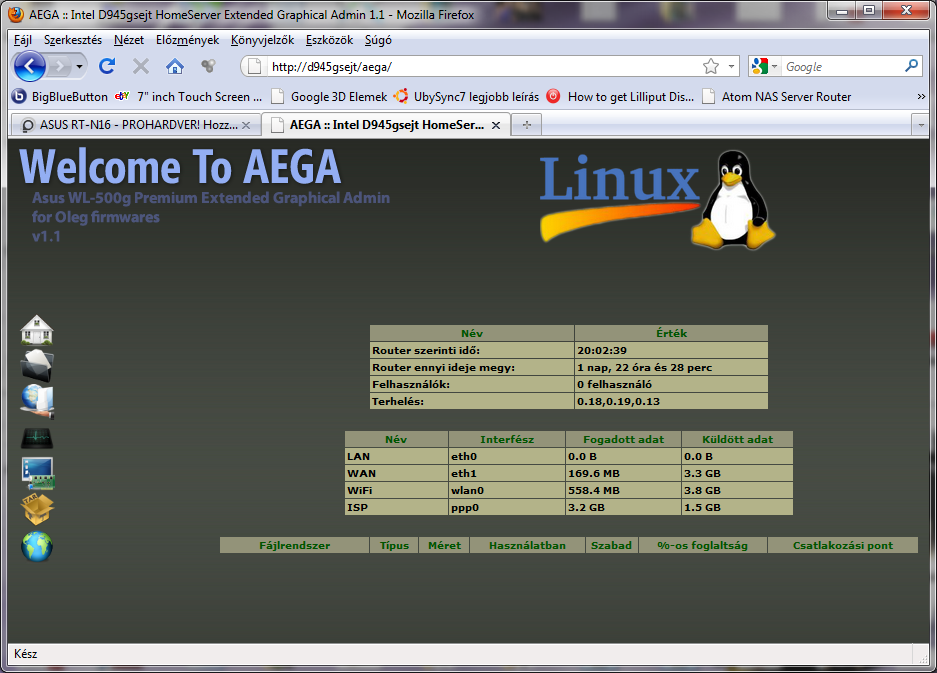This screenshot has height=673, width=937.
Task: Run search with the magnifier icon
Action: [911, 66]
